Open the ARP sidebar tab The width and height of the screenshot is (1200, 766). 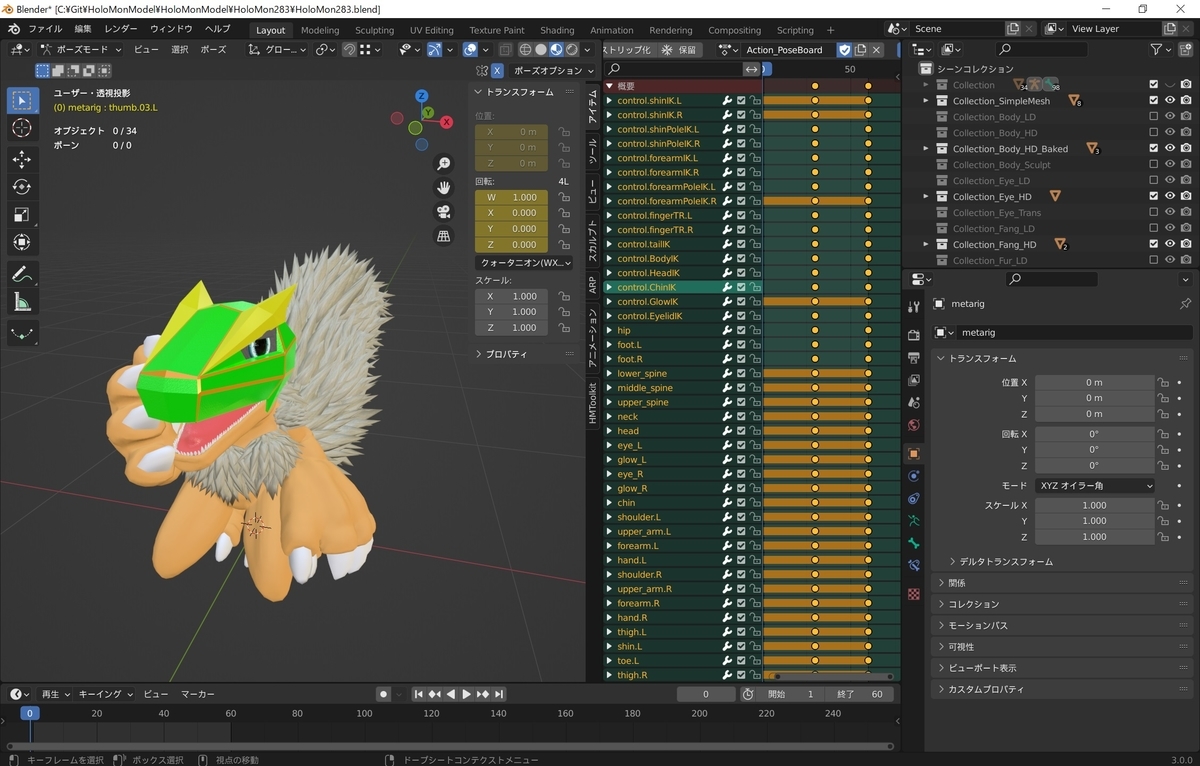[592, 285]
